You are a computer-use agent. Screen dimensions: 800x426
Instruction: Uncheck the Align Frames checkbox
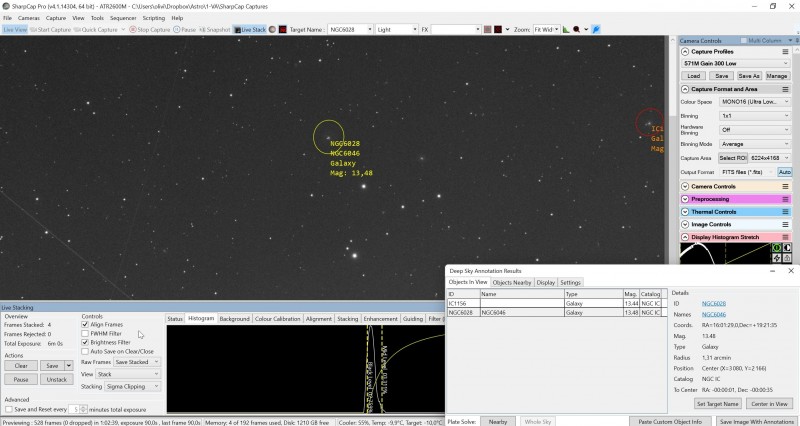click(x=85, y=324)
